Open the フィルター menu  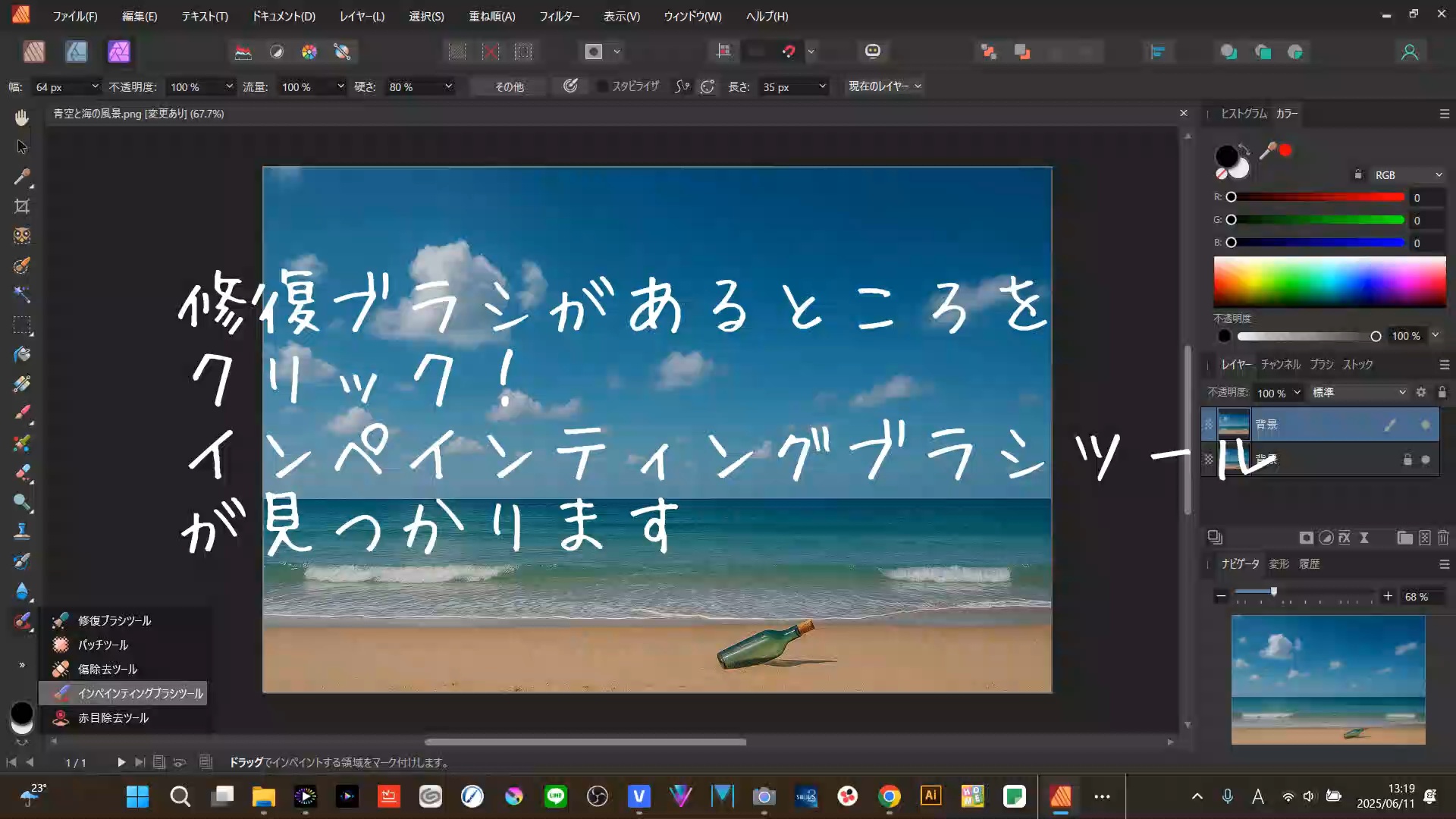[559, 16]
